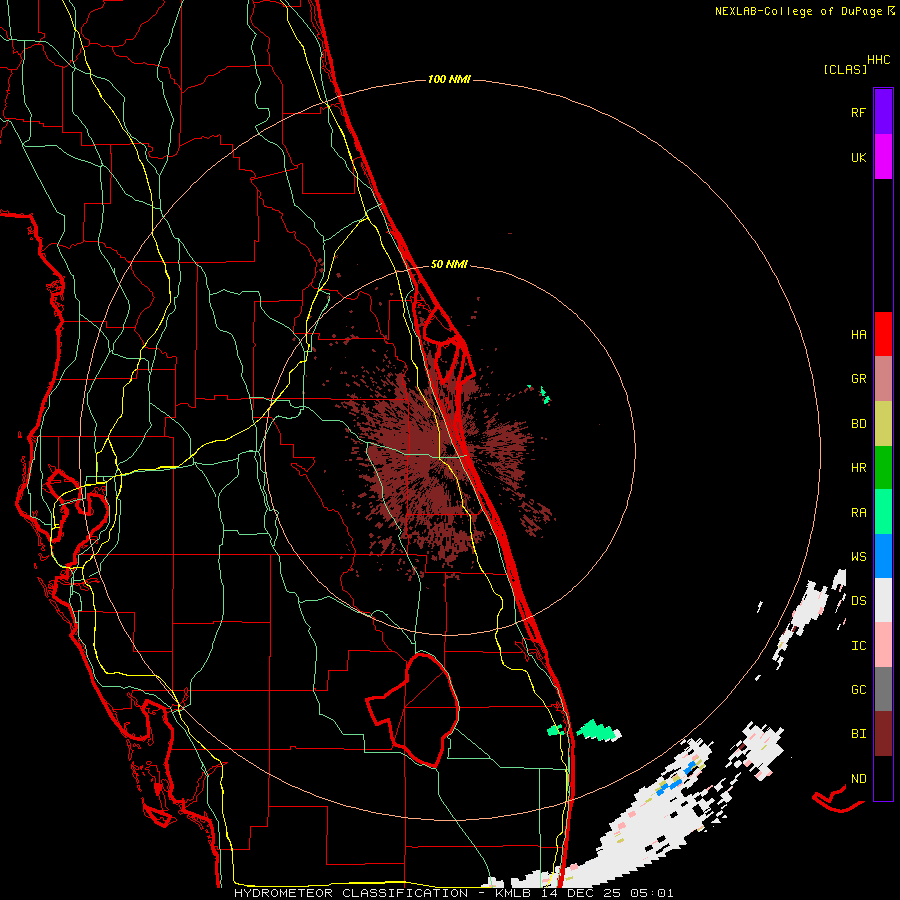Click the BI legend label

click(858, 734)
